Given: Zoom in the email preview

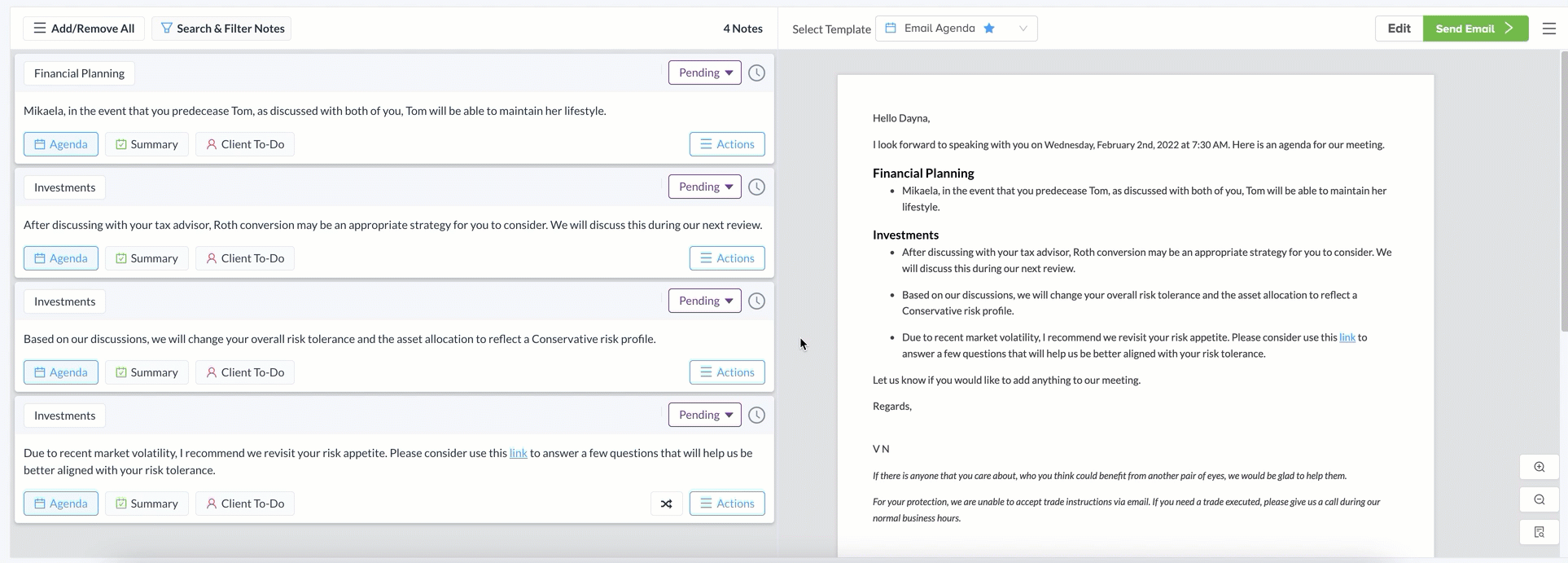Looking at the screenshot, I should [1540, 467].
